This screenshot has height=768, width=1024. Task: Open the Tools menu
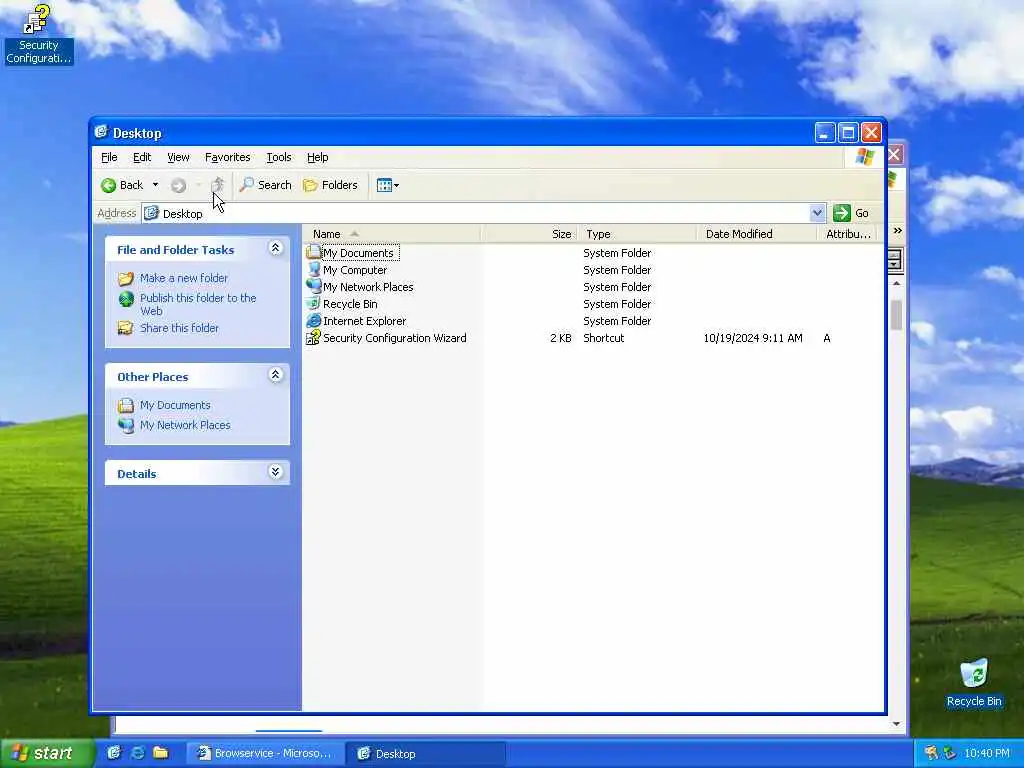point(279,157)
